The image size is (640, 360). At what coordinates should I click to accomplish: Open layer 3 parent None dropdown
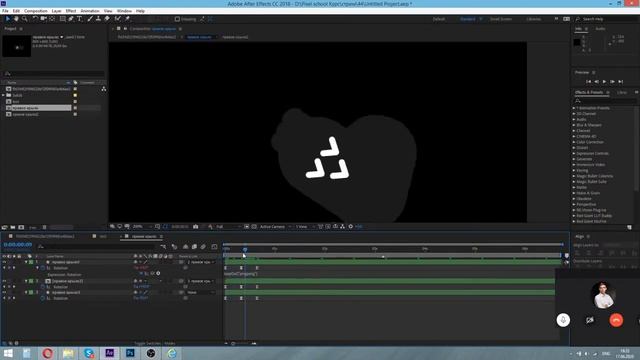pos(200,292)
